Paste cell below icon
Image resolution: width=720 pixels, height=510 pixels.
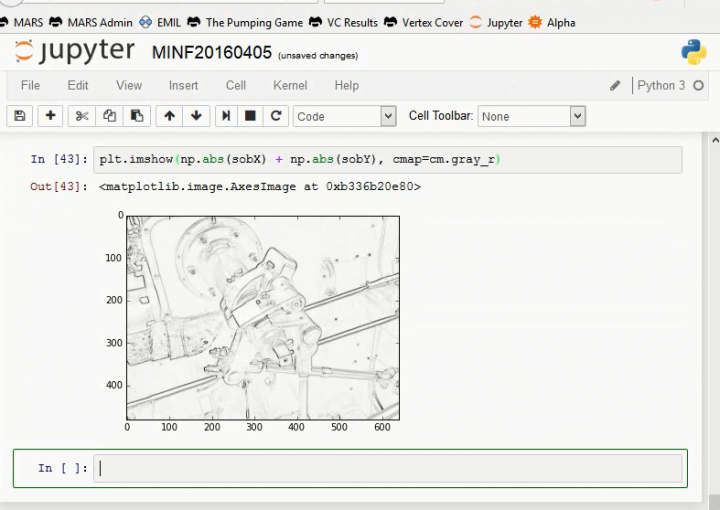[x=137, y=116]
